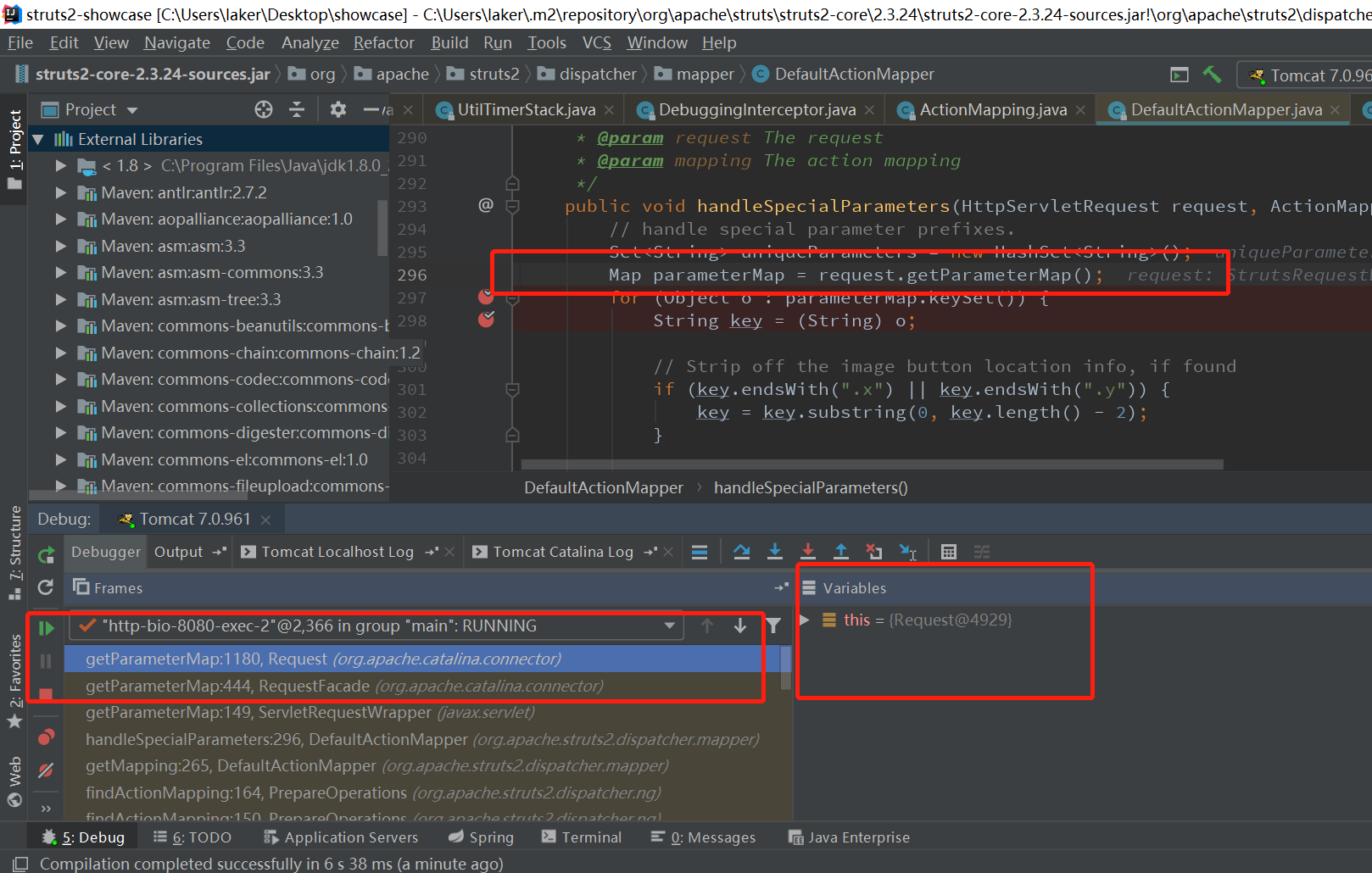The image size is (1372, 873).
Task: Open the Tomcat Catalina Log tab
Action: pyautogui.click(x=564, y=552)
